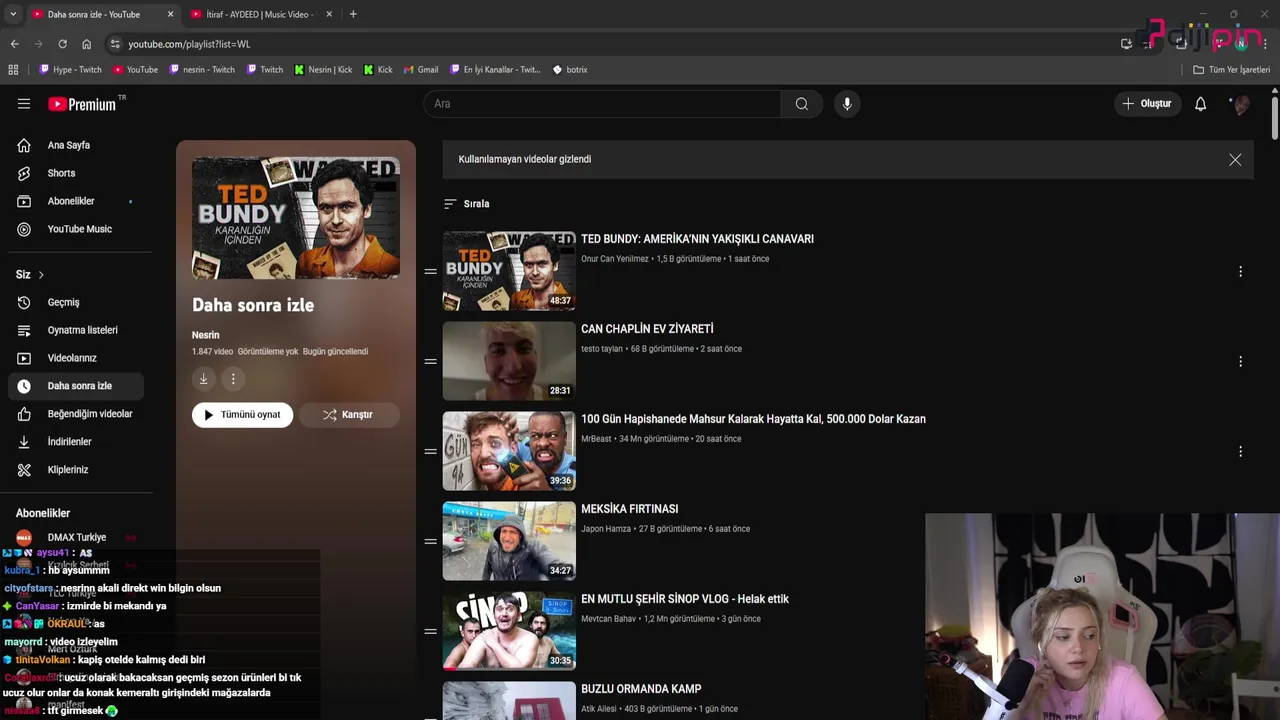Click drag handle of SİNOP VLOG row

tap(430, 632)
